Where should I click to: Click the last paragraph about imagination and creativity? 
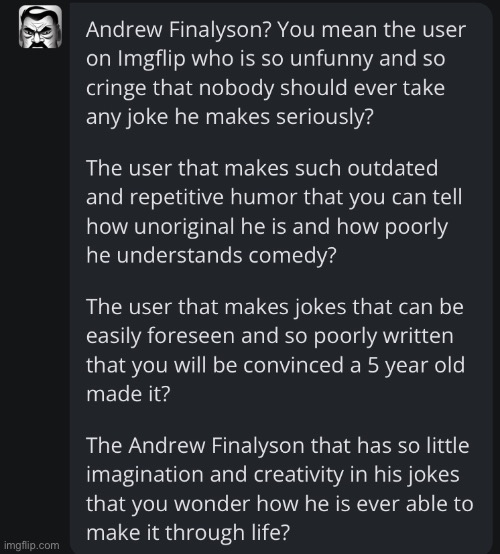(x=280, y=489)
